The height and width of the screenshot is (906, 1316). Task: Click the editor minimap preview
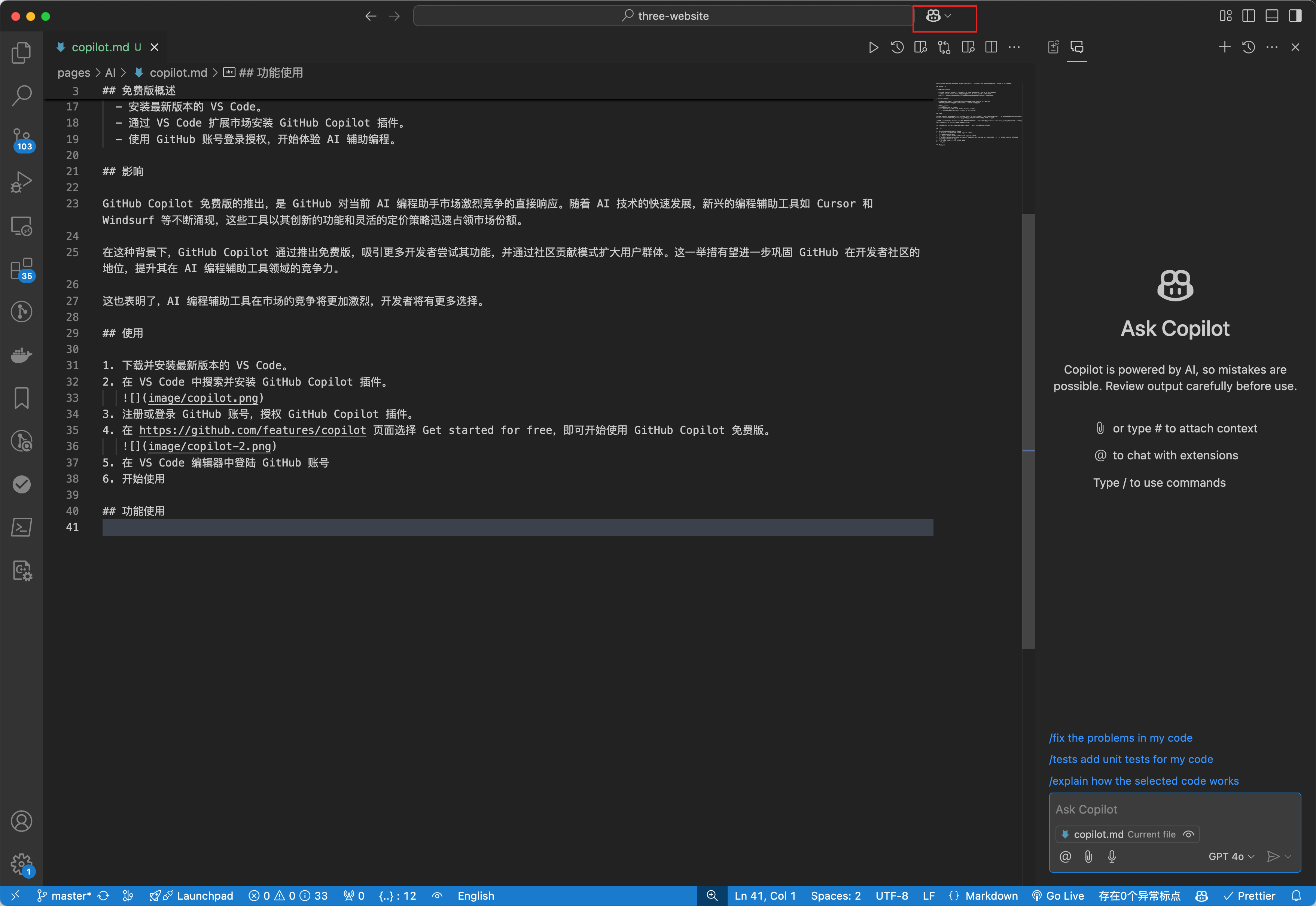click(978, 114)
